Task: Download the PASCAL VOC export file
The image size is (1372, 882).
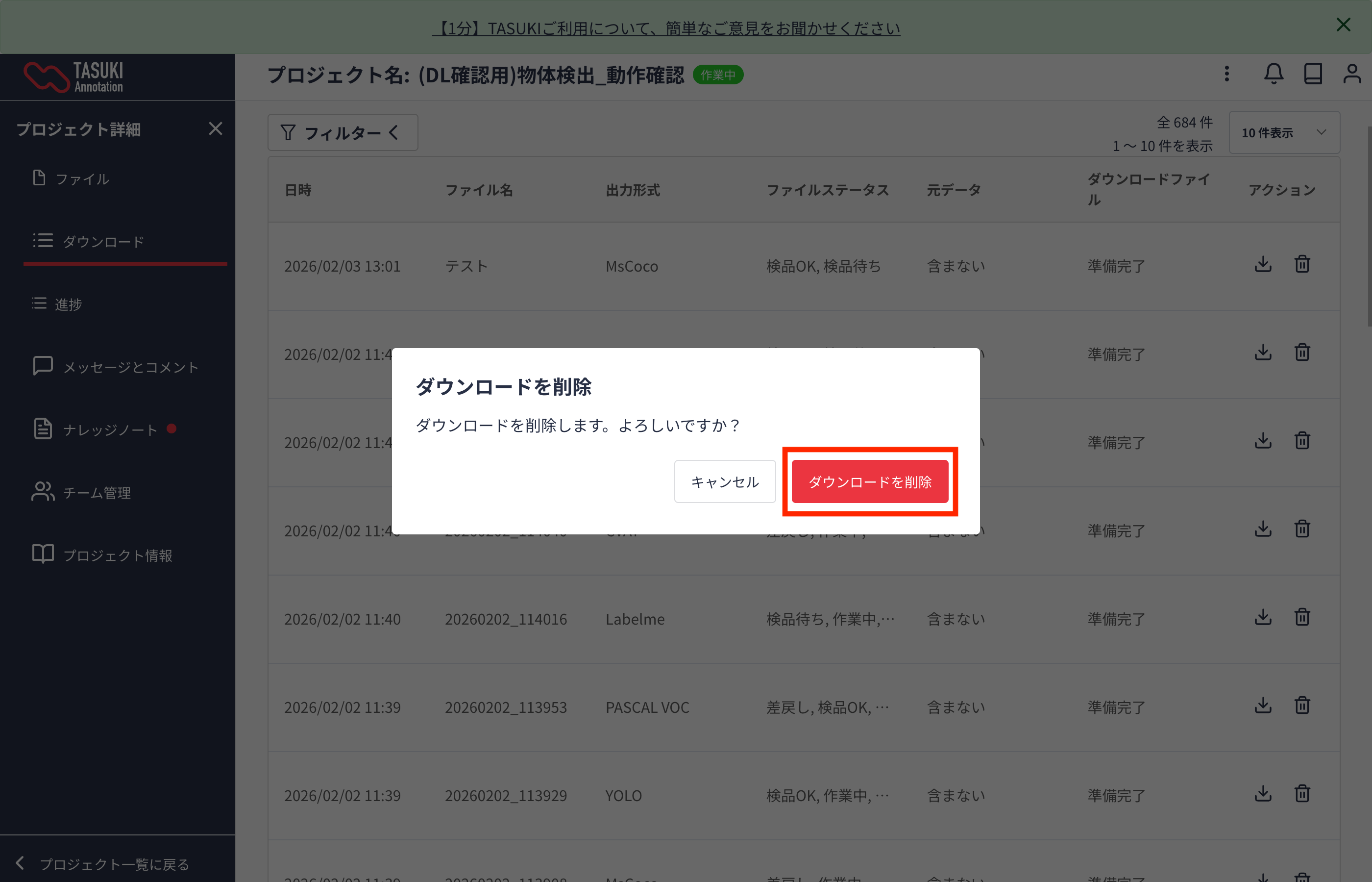Action: 1263,706
